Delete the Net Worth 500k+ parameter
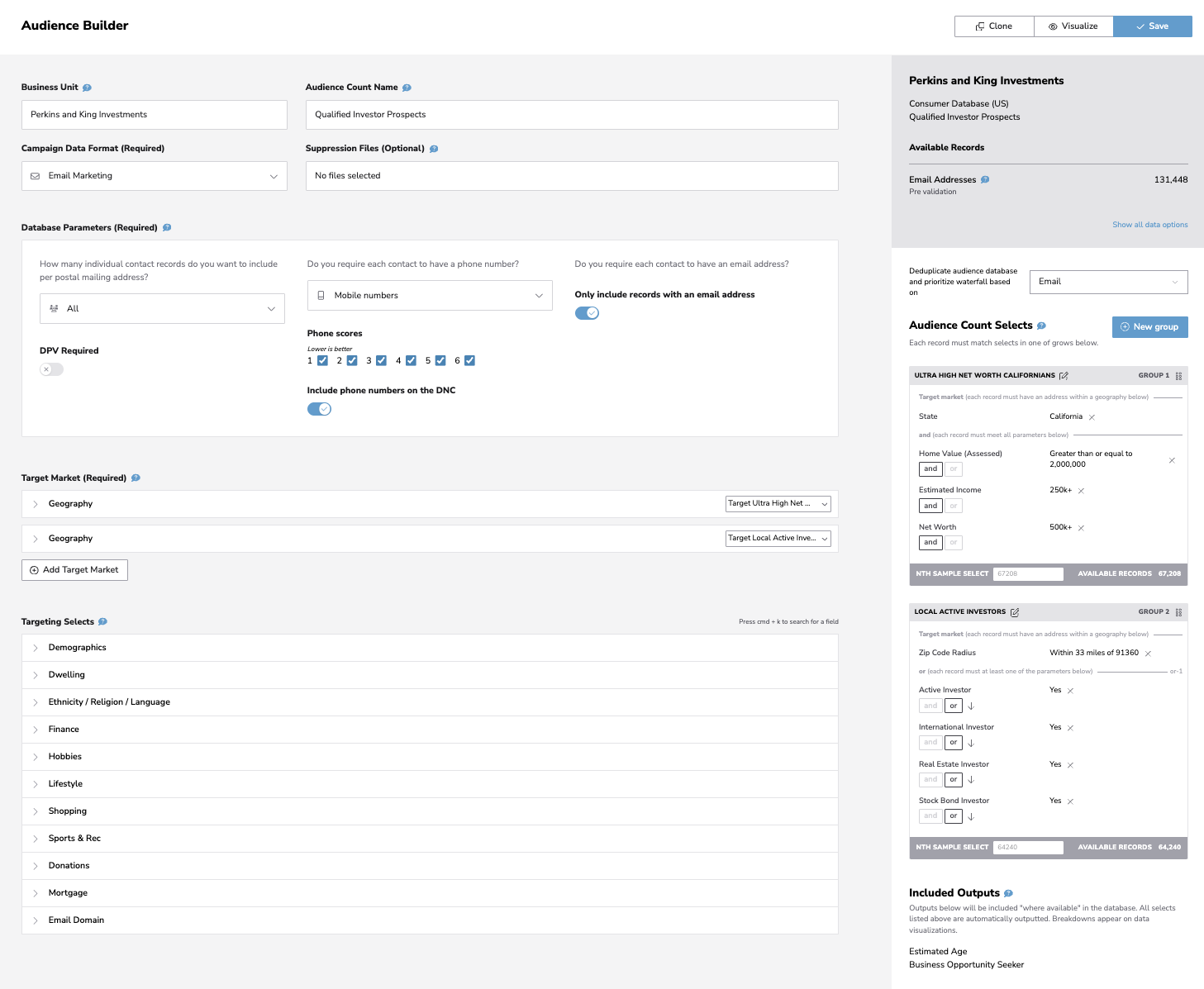This screenshot has width=1204, height=989. pyautogui.click(x=1081, y=528)
